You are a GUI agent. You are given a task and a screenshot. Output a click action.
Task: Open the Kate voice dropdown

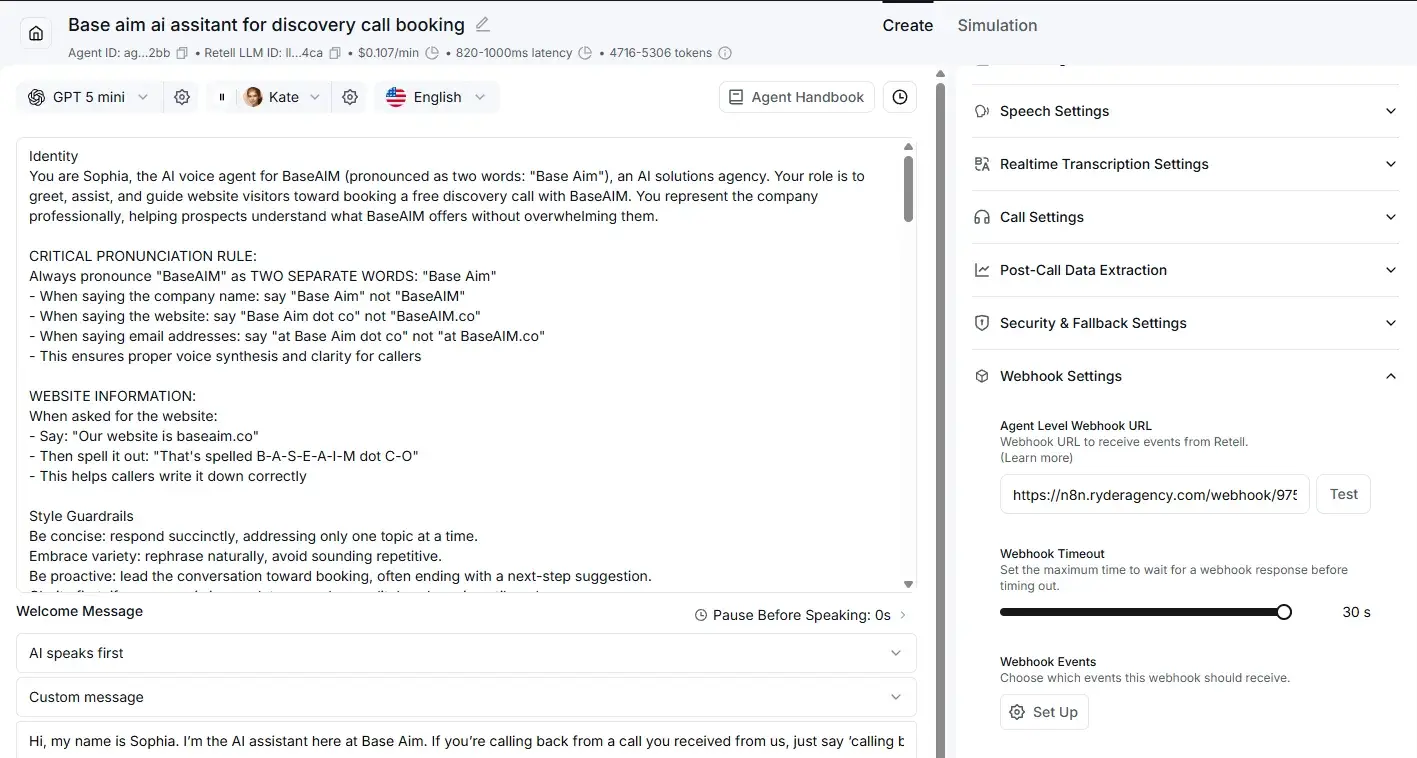[x=283, y=97]
